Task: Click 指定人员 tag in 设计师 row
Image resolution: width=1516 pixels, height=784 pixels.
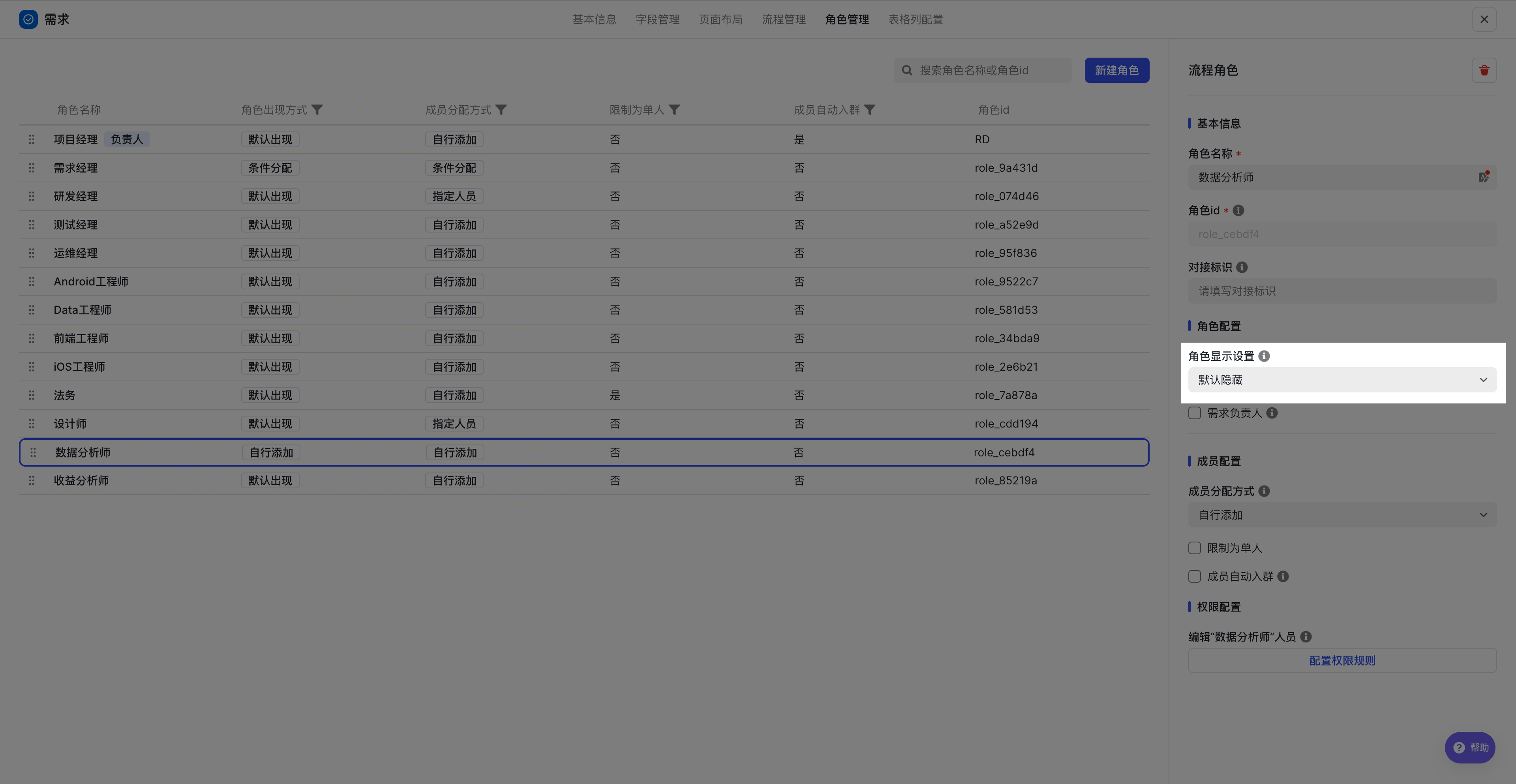Action: (x=454, y=424)
